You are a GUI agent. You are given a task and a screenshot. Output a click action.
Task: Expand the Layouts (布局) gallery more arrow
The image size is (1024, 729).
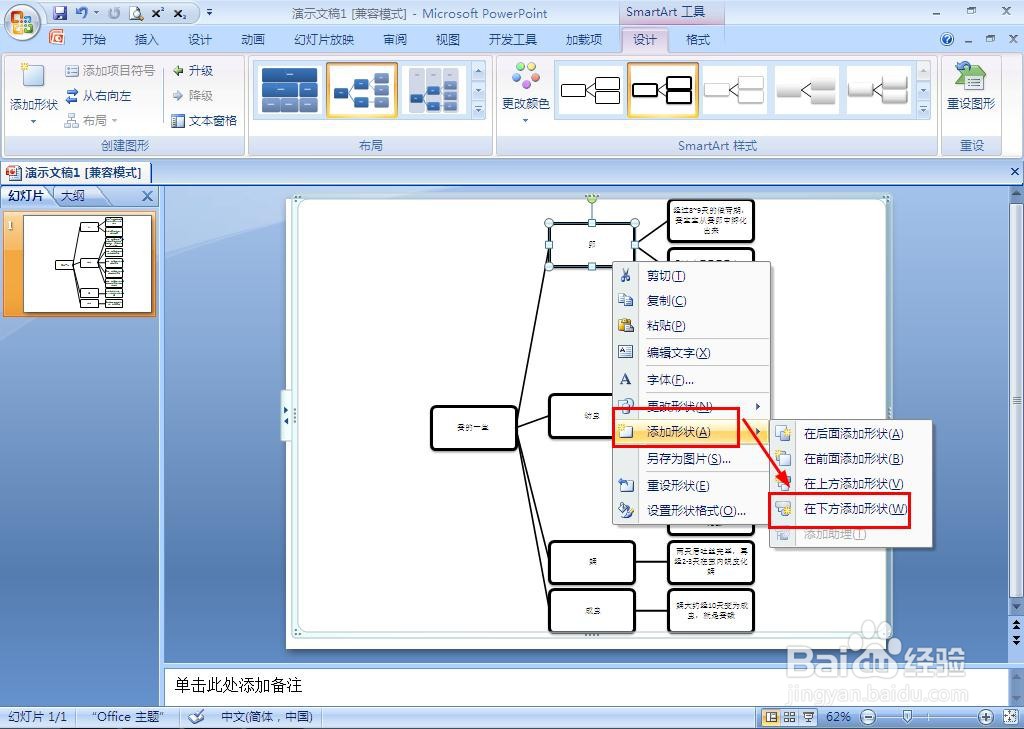click(479, 109)
